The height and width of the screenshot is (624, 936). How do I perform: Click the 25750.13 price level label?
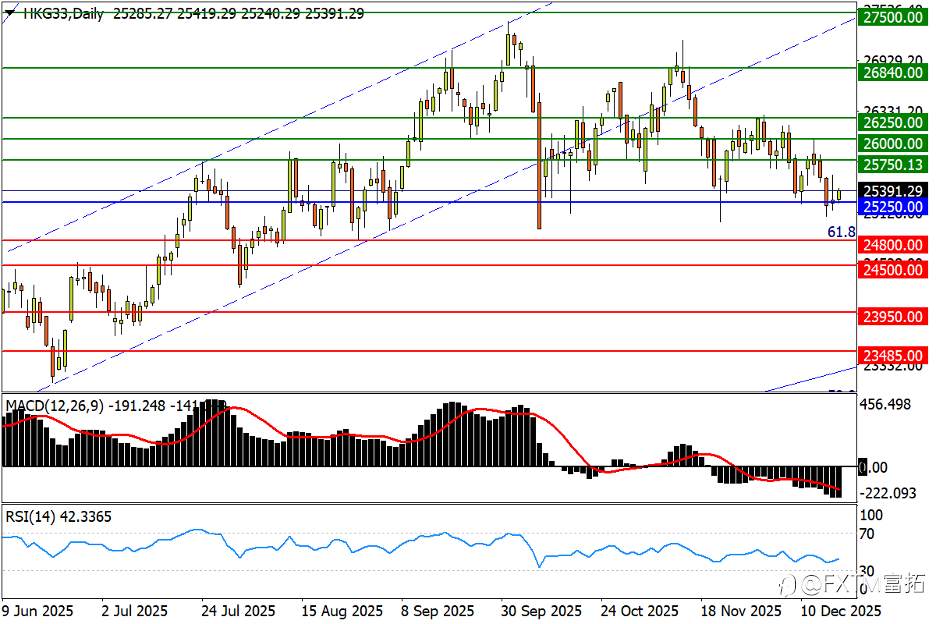pos(893,164)
